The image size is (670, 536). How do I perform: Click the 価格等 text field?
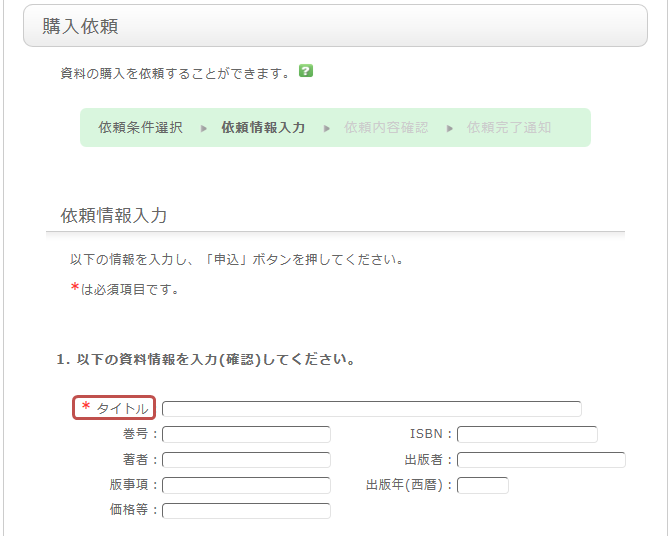pos(246,511)
